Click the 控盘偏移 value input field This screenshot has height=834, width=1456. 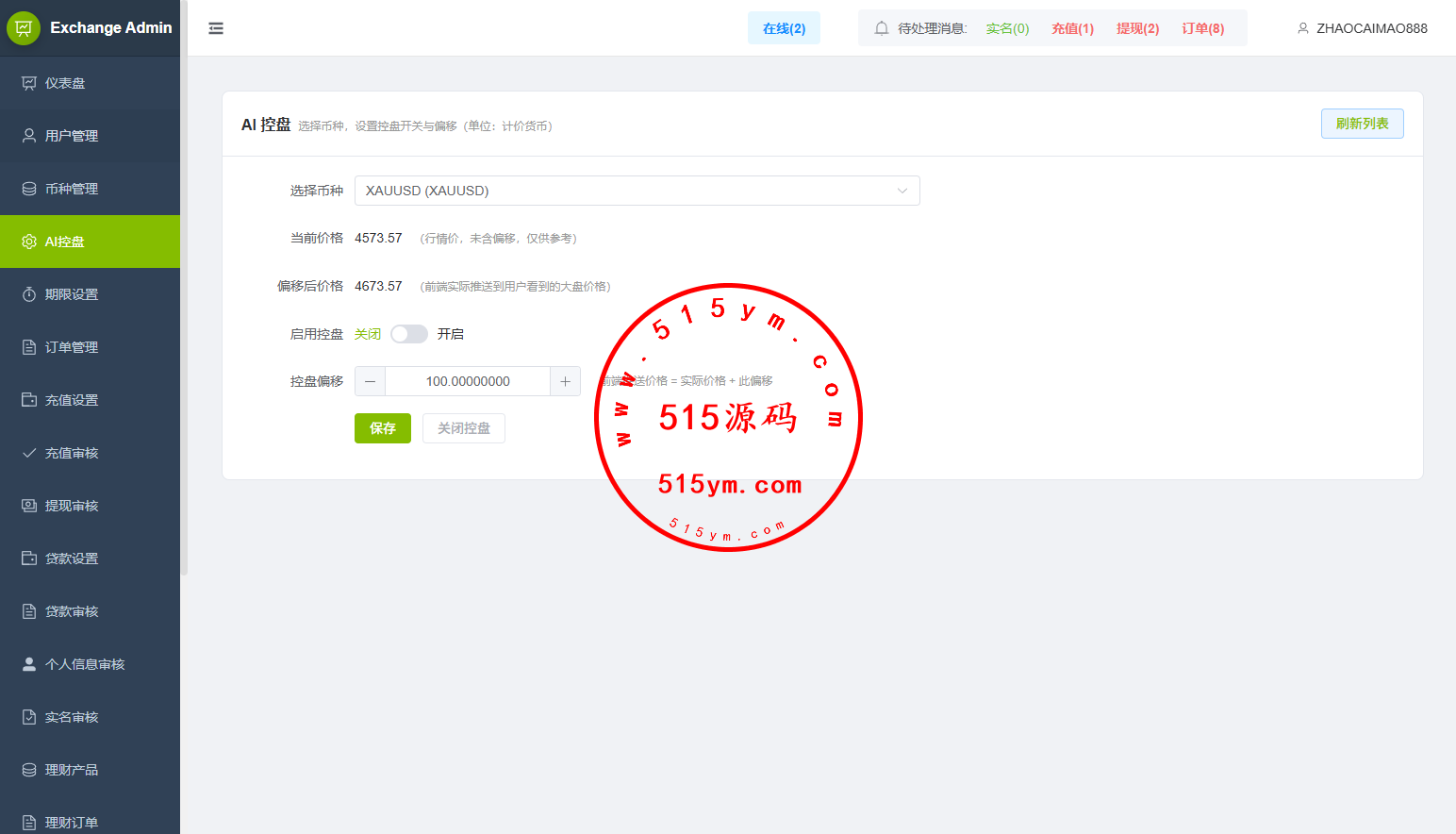468,381
